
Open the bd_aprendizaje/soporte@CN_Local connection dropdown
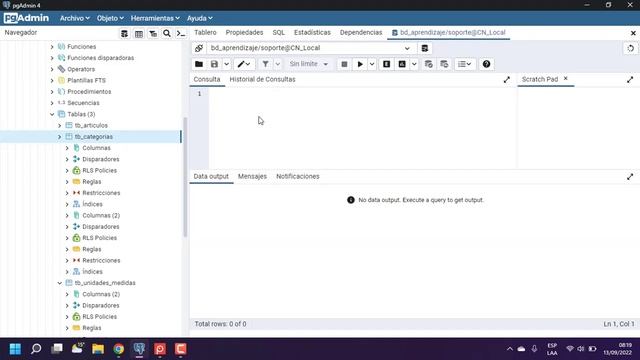[x=311, y=48]
